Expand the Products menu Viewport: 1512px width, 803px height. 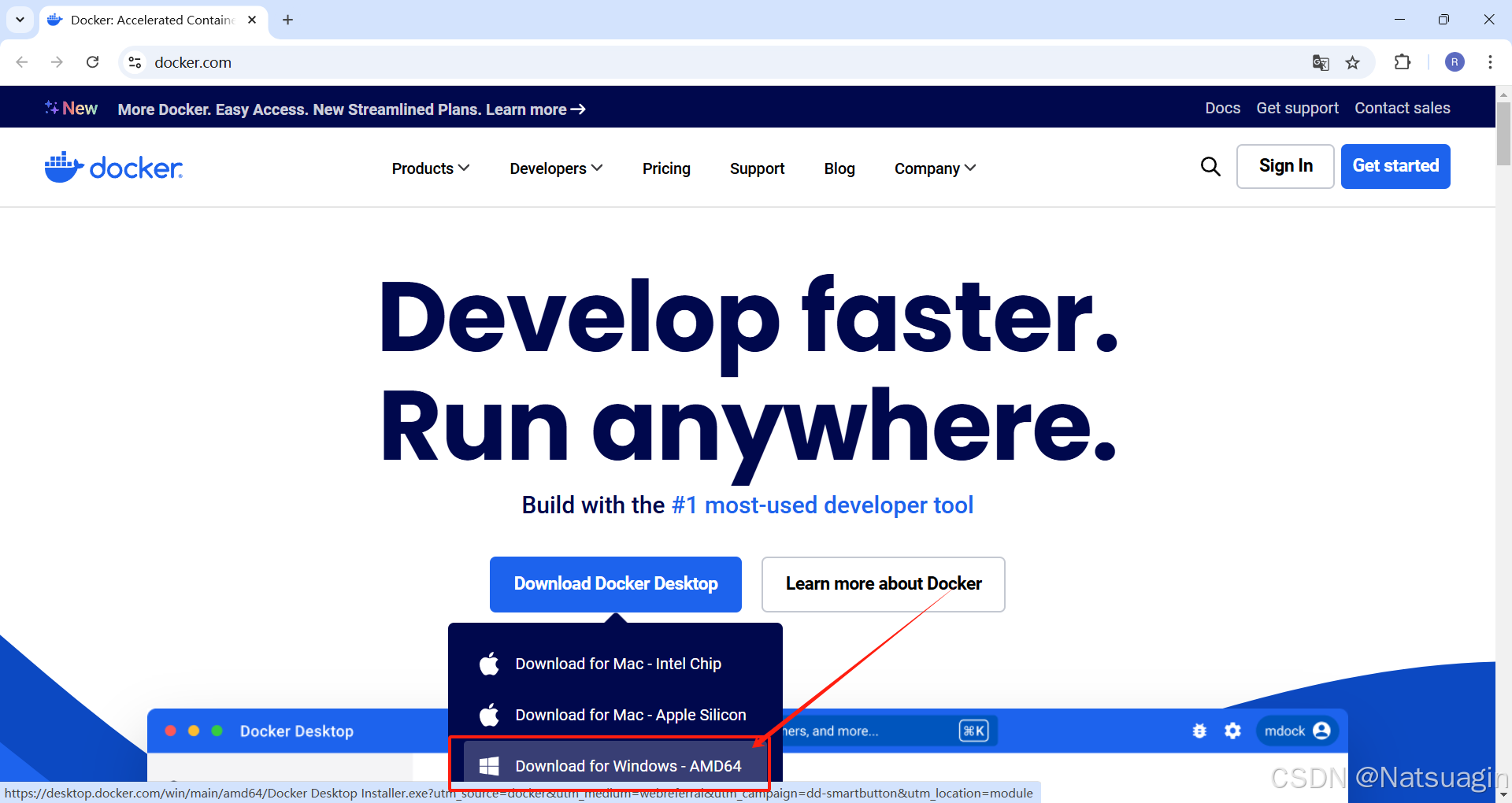coord(431,168)
